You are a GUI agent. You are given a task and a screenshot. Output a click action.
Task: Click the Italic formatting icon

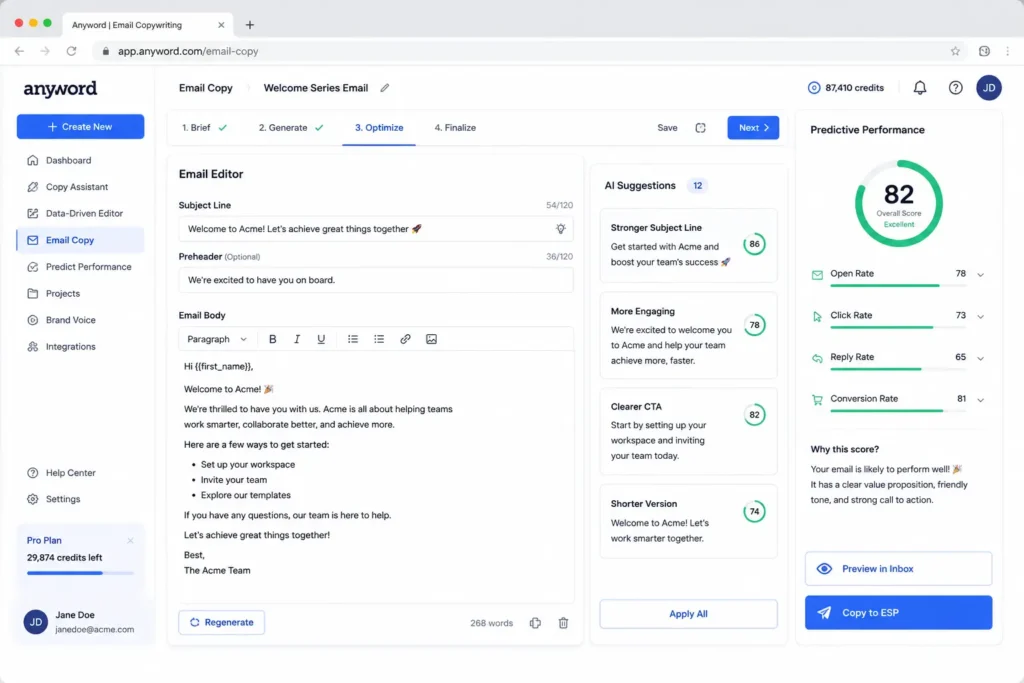coord(296,339)
